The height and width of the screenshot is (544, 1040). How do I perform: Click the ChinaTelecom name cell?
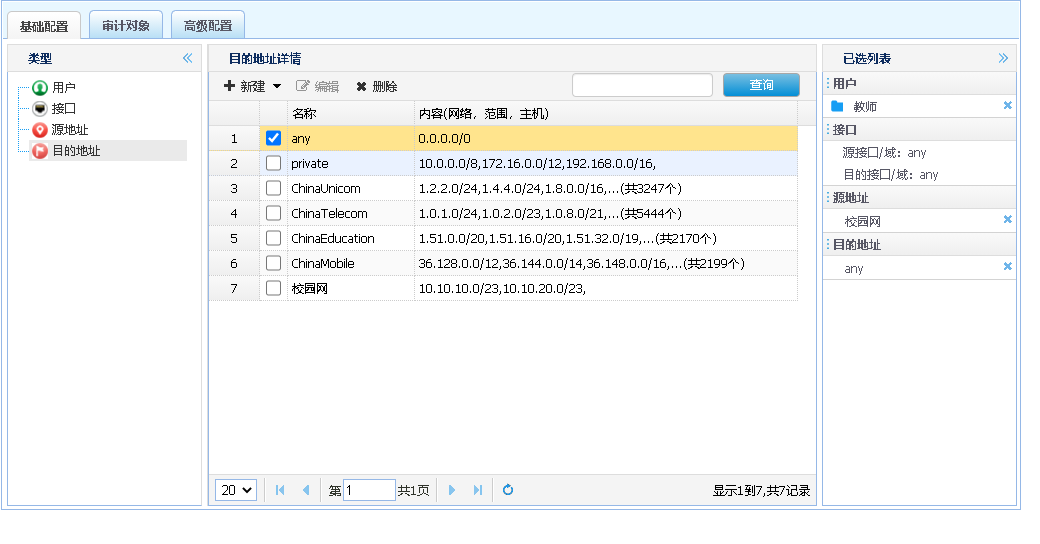(x=351, y=214)
